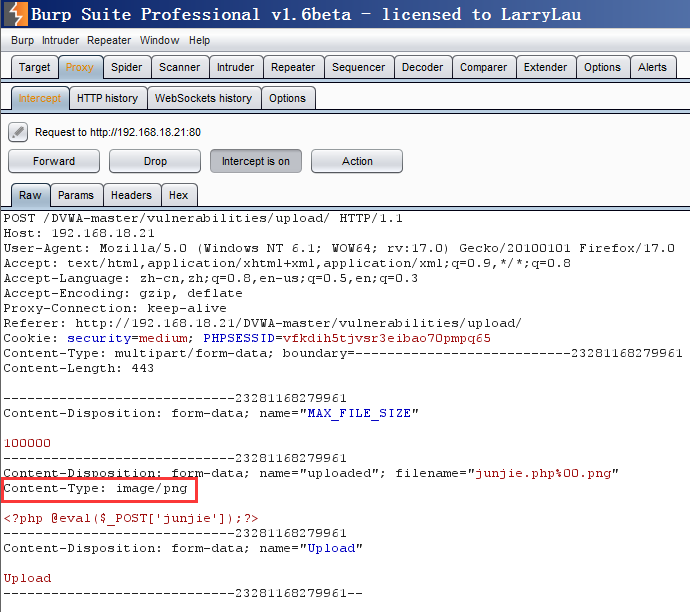Select the Raw request view tab
This screenshot has height=612, width=690.
[30, 195]
